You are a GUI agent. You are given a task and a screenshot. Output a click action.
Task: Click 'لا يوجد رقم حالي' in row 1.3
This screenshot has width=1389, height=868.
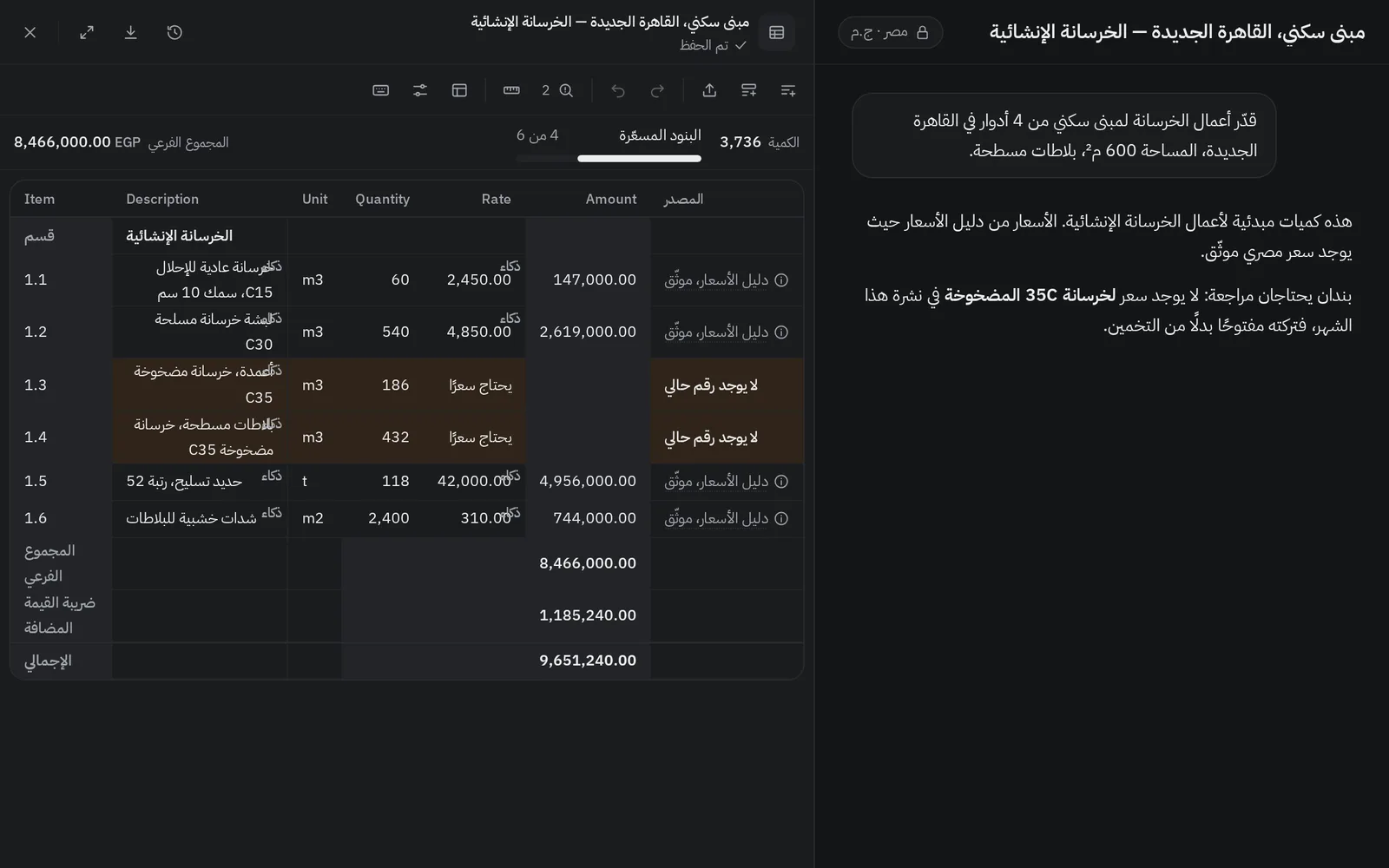[711, 385]
